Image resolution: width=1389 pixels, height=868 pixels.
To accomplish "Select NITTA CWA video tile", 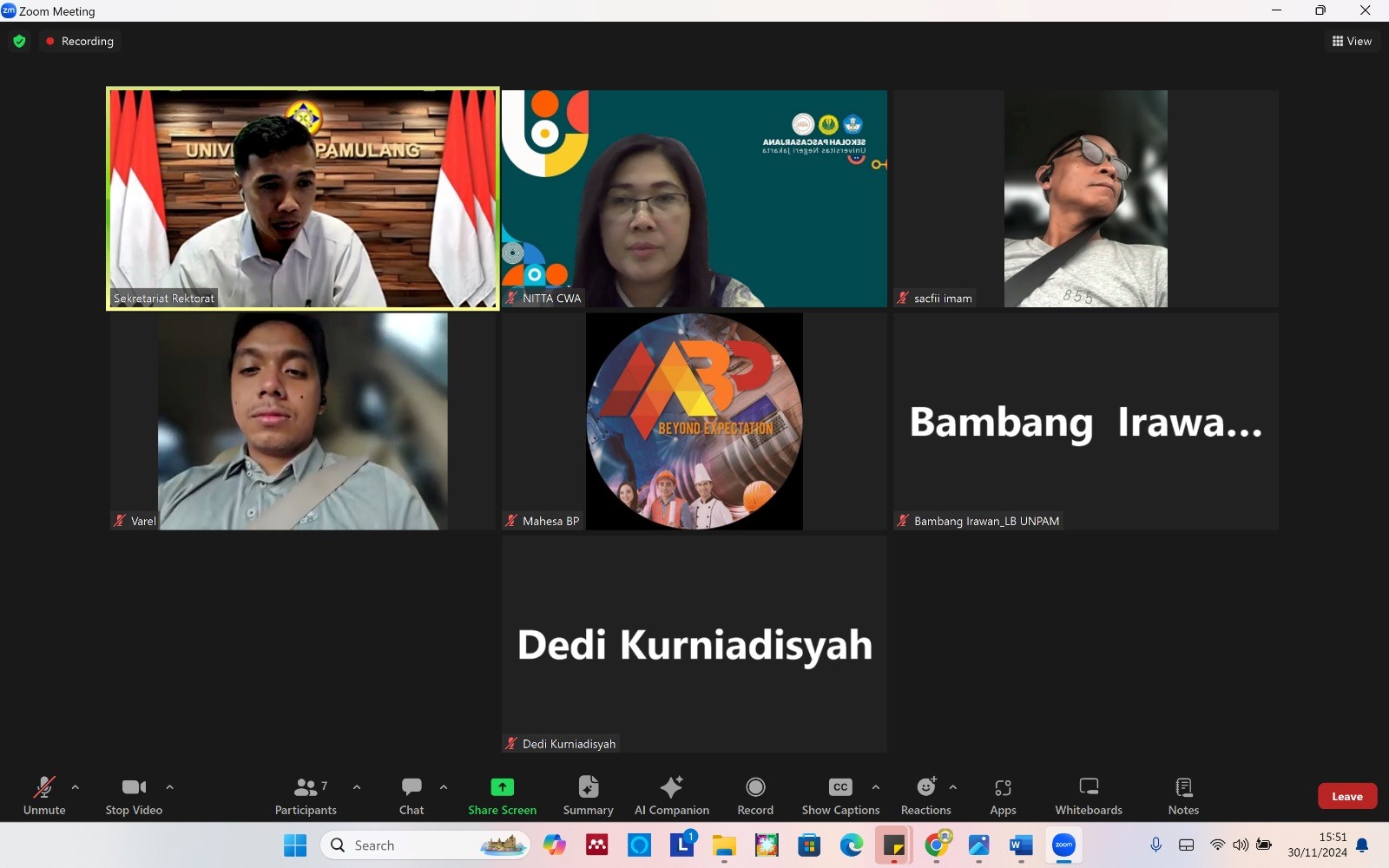I will pyautogui.click(x=694, y=199).
